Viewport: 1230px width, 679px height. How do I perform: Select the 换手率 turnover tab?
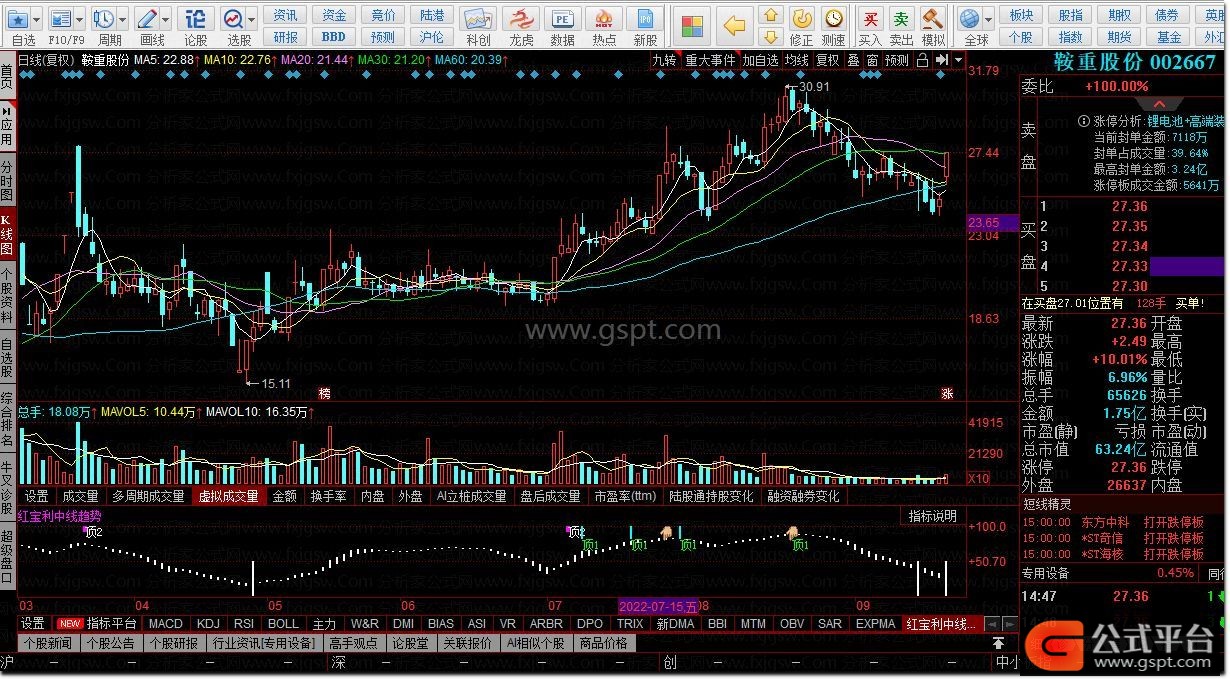[328, 496]
